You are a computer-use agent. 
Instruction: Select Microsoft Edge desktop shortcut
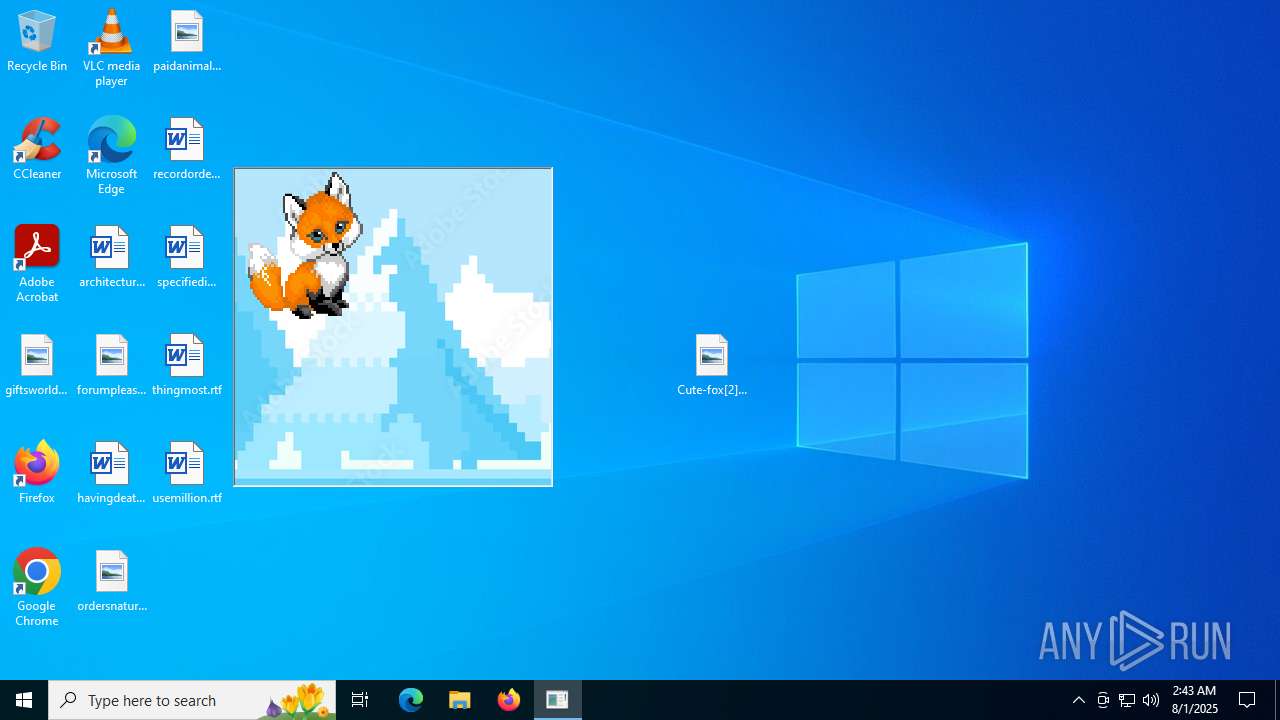(x=111, y=156)
